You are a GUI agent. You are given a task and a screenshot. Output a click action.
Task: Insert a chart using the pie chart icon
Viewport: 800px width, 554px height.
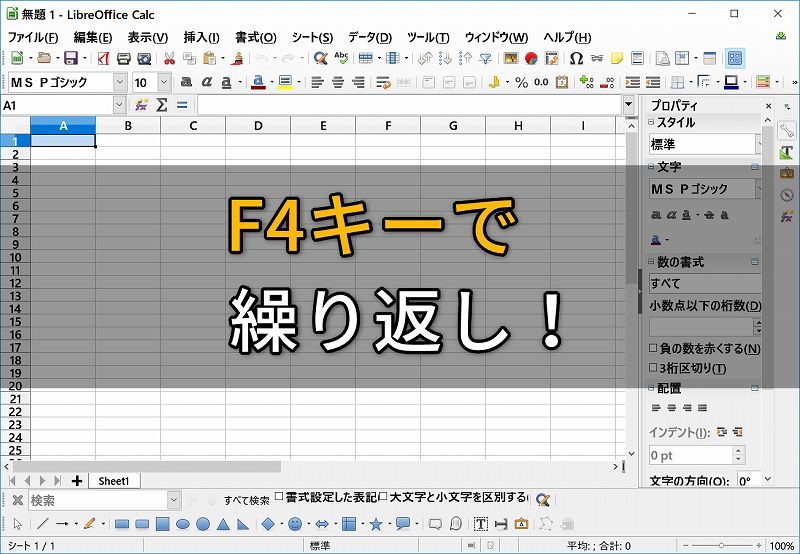click(531, 59)
